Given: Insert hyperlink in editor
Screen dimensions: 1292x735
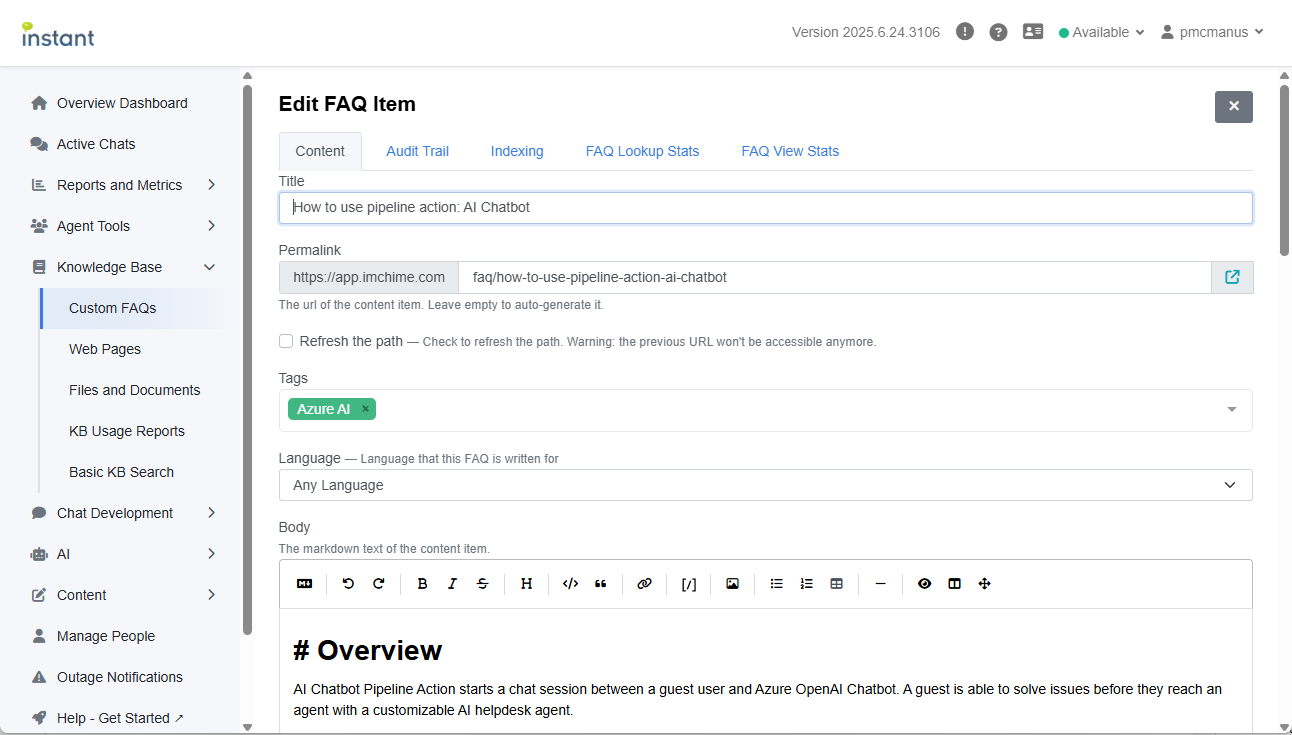Looking at the screenshot, I should point(645,584).
